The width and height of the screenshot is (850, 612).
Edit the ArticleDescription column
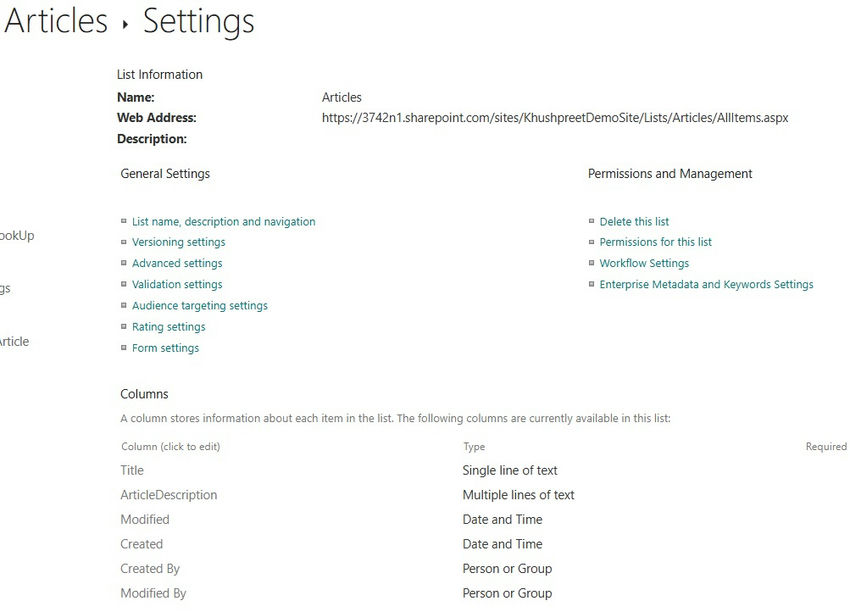point(168,495)
